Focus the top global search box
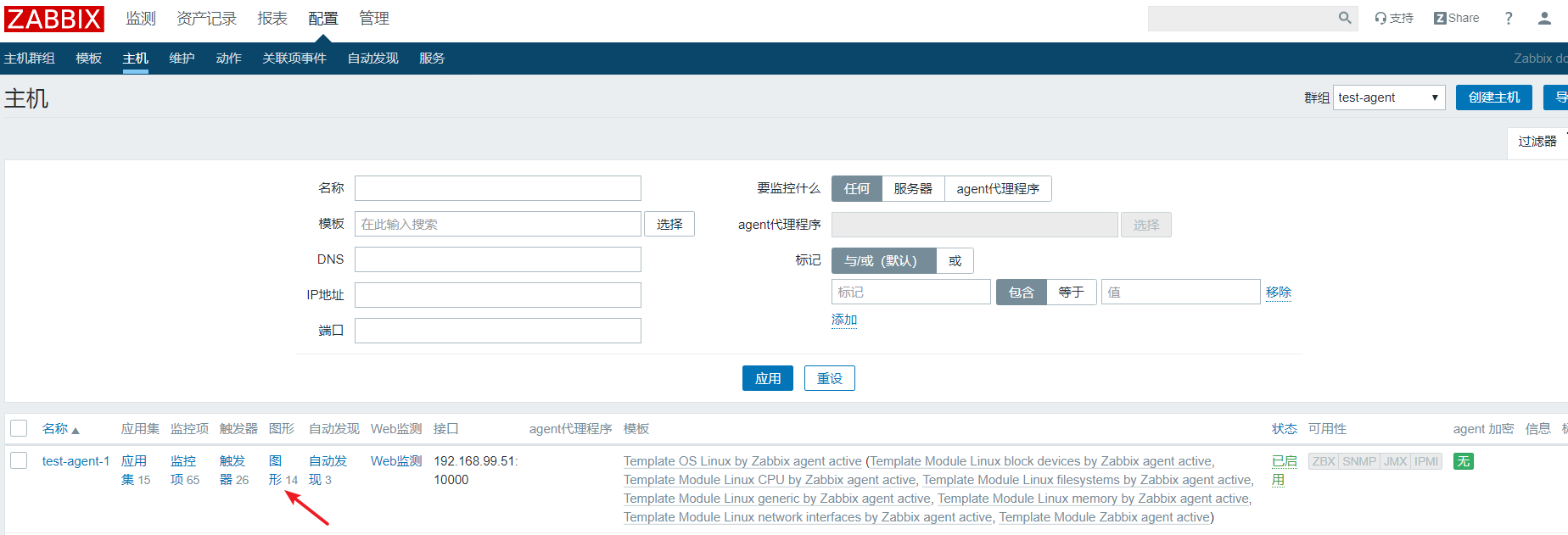 pos(1243,18)
